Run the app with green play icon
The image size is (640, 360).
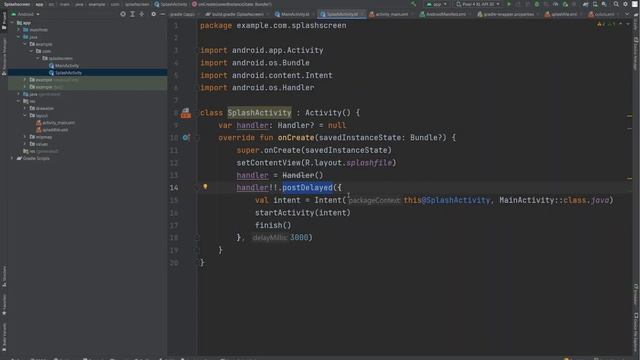[x=509, y=4]
